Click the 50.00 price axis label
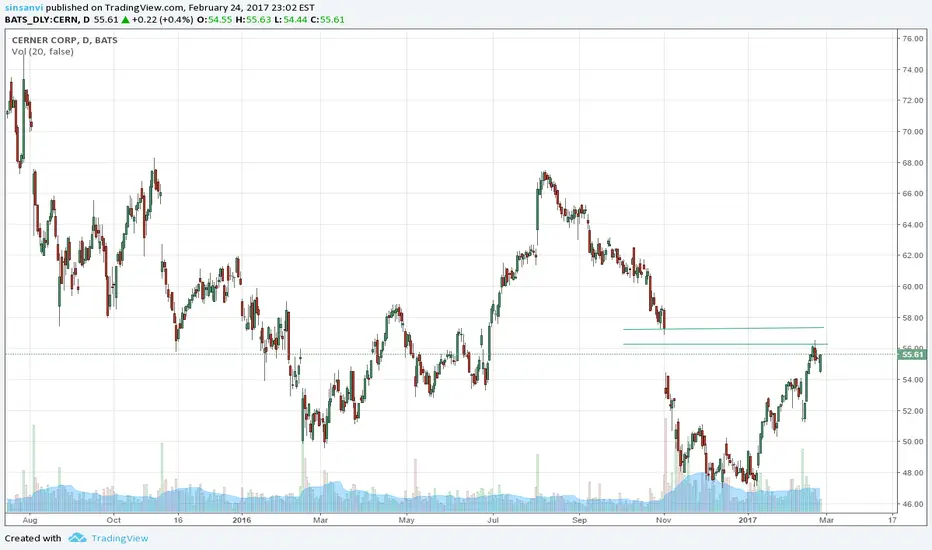This screenshot has height=550, width=932. click(913, 442)
